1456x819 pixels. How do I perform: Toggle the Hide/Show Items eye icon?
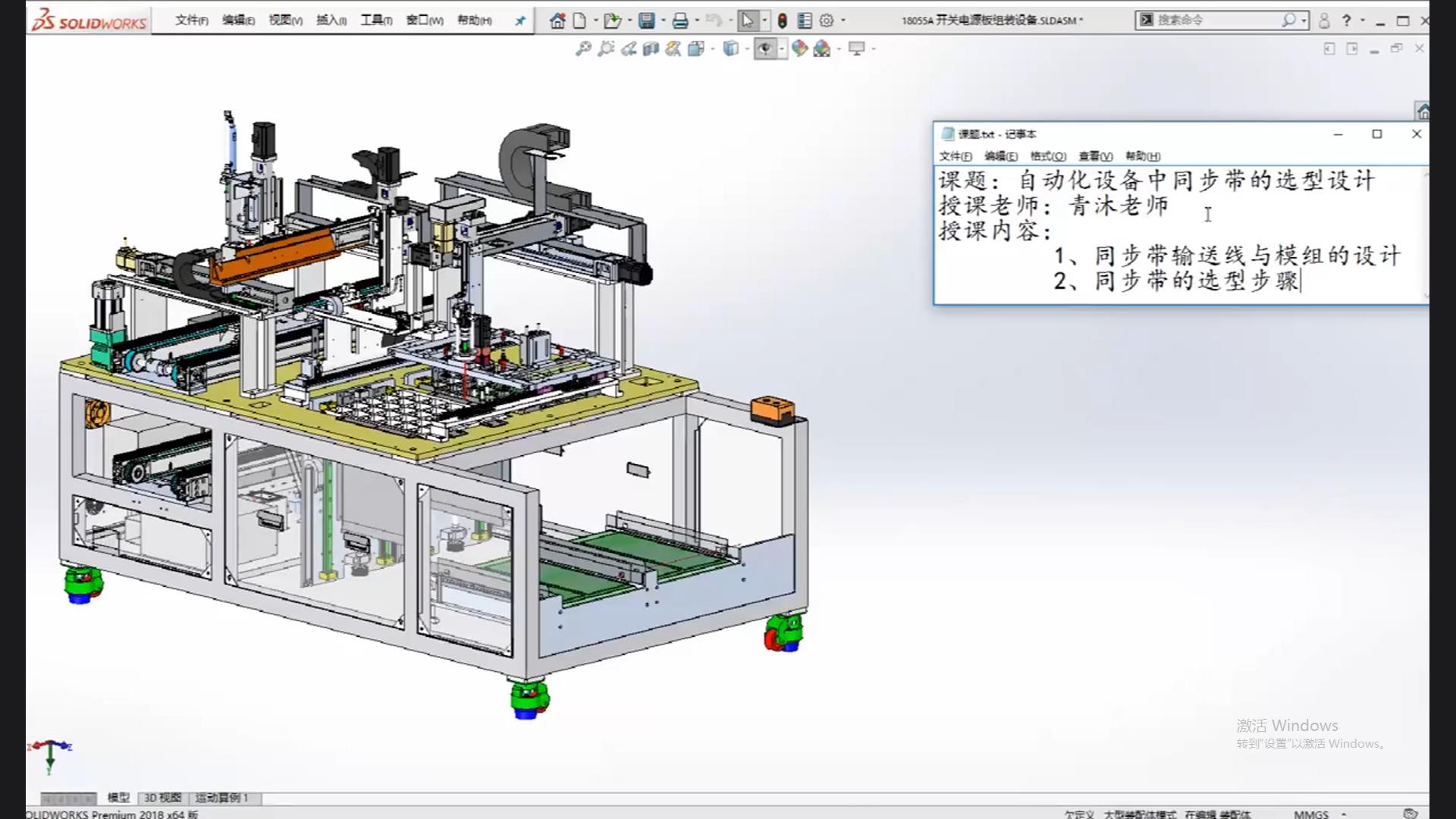coord(765,49)
